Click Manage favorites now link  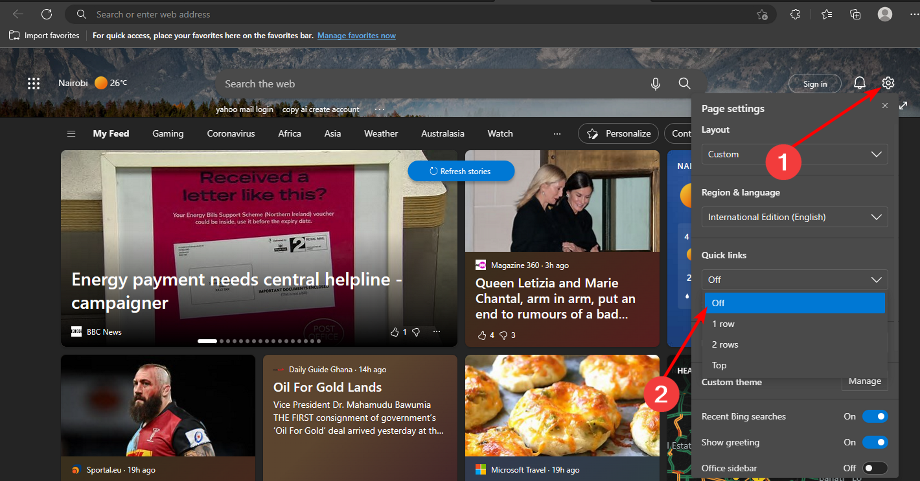pos(357,36)
